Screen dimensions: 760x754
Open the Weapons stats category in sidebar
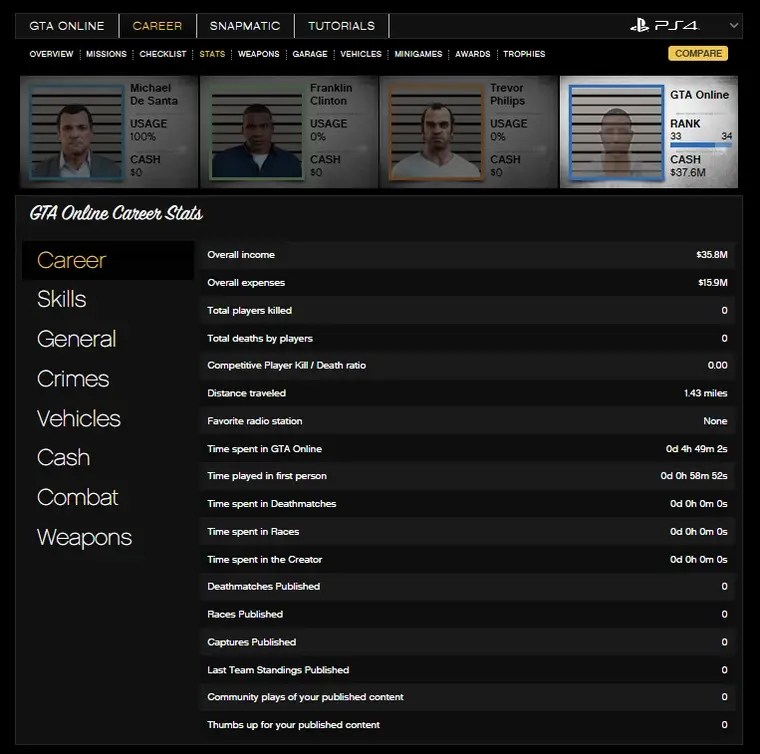(x=84, y=537)
